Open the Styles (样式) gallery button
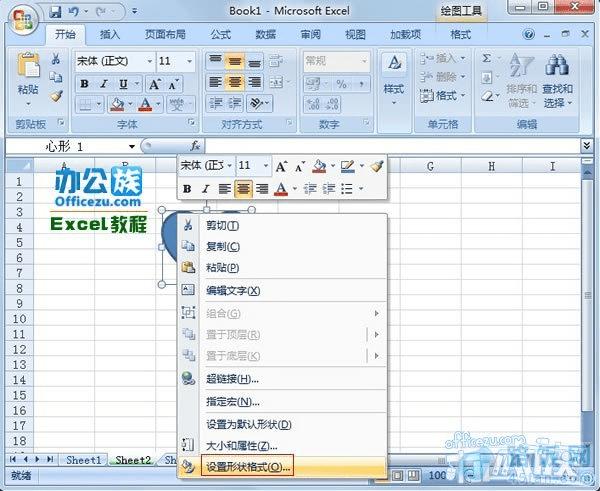This screenshot has height=491, width=600. [394, 81]
